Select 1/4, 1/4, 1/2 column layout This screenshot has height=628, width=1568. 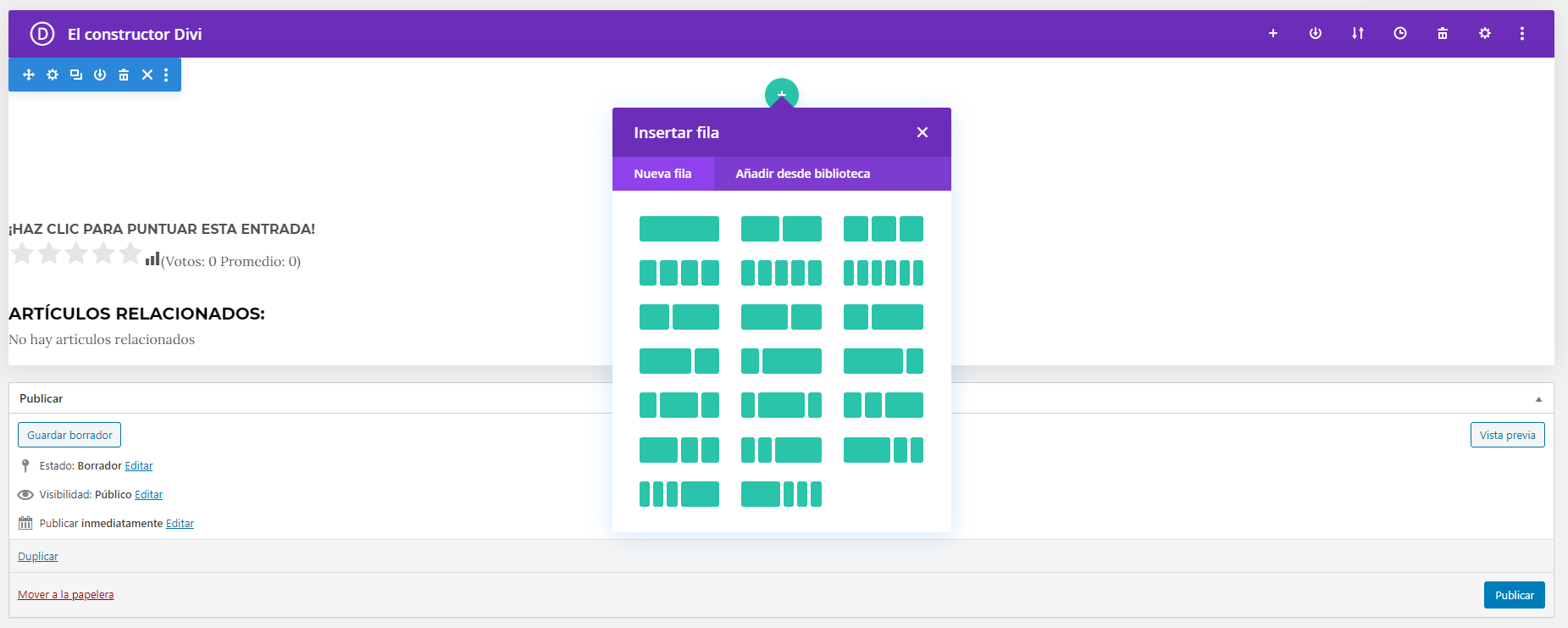(884, 405)
